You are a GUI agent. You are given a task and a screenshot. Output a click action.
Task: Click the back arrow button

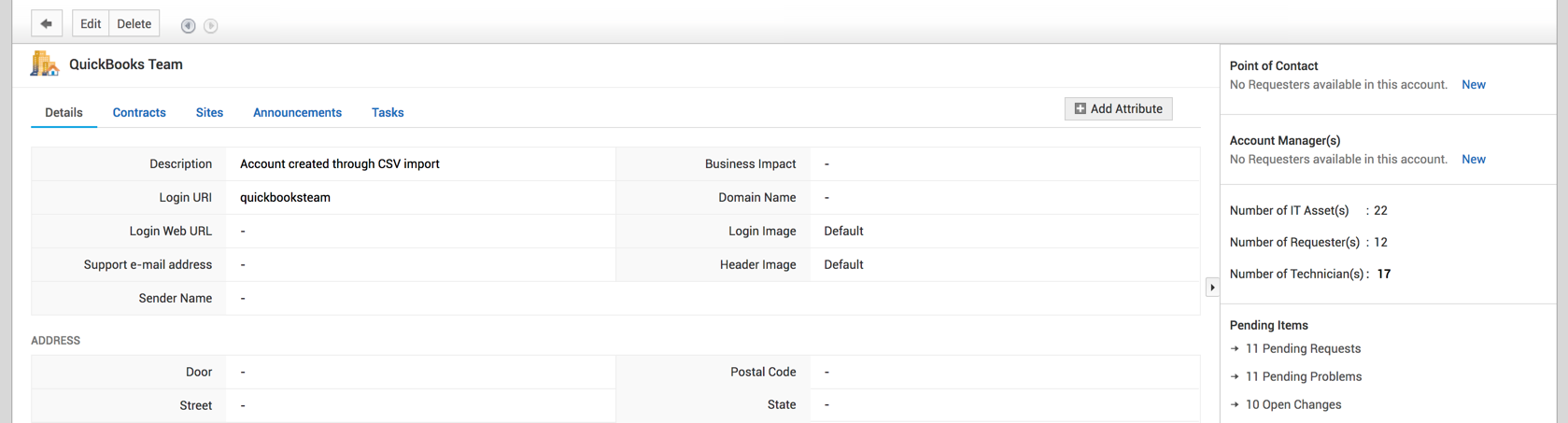pyautogui.click(x=46, y=24)
